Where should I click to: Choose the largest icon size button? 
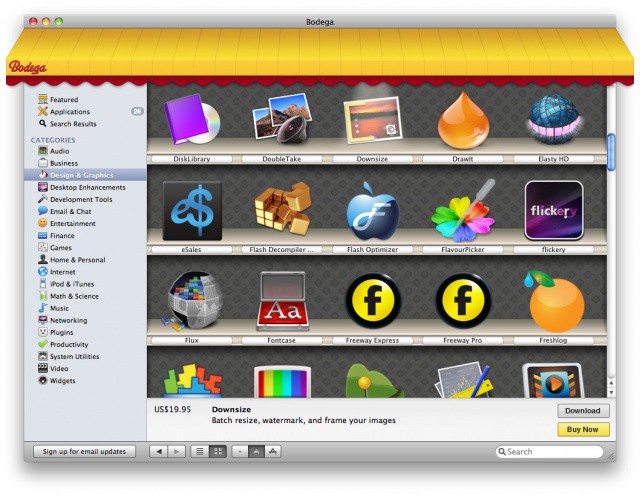point(273,452)
